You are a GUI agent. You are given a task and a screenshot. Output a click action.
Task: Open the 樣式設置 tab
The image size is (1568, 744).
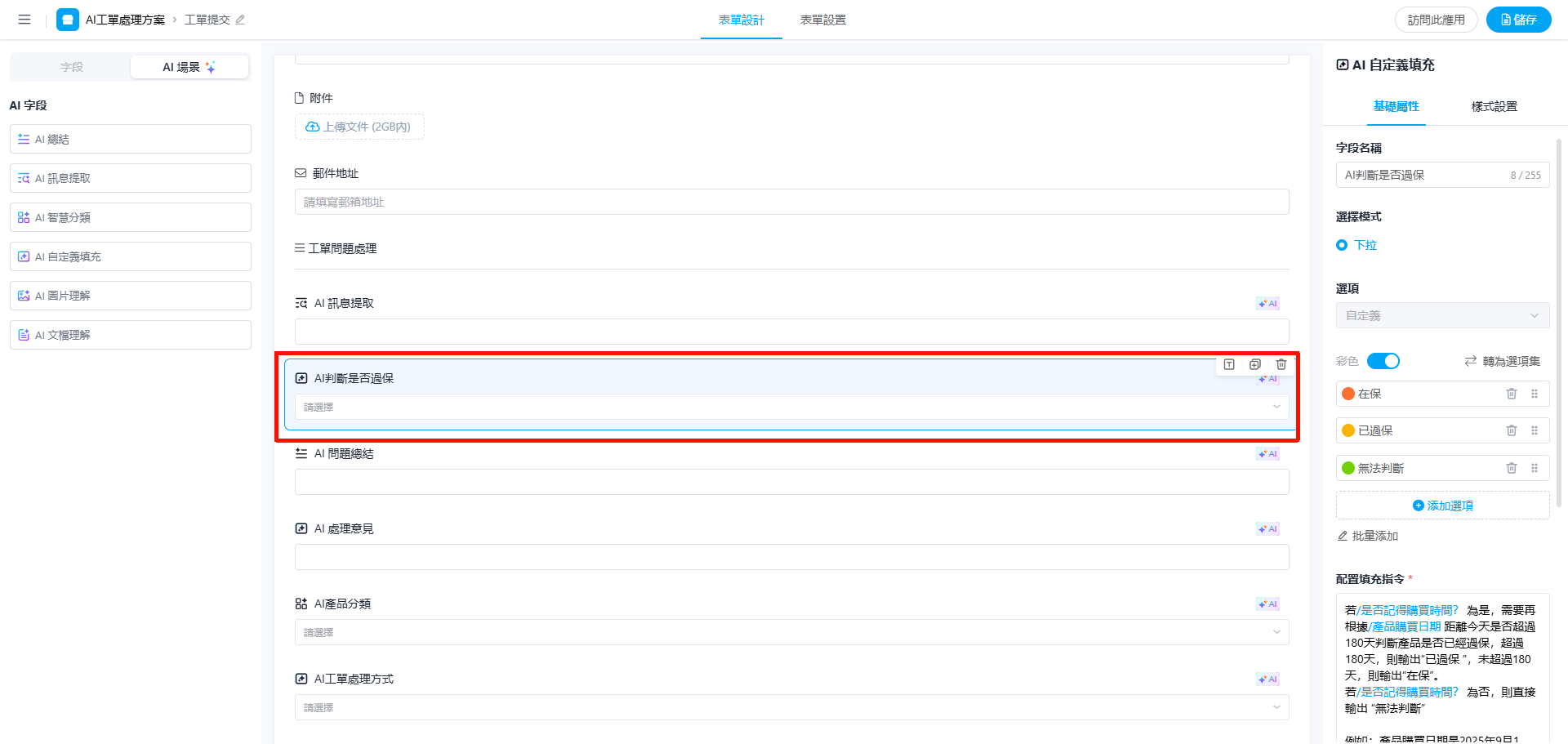tap(1494, 106)
